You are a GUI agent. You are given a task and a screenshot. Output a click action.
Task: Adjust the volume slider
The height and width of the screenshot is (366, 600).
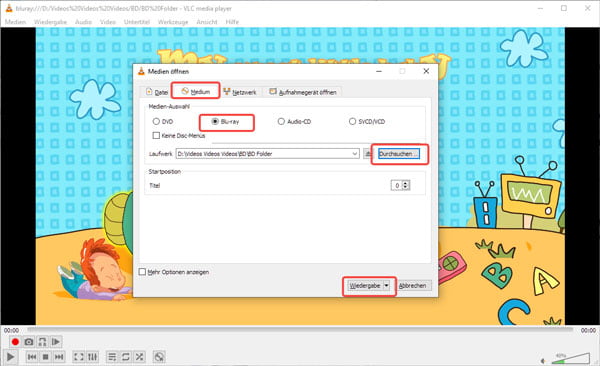tap(570, 358)
